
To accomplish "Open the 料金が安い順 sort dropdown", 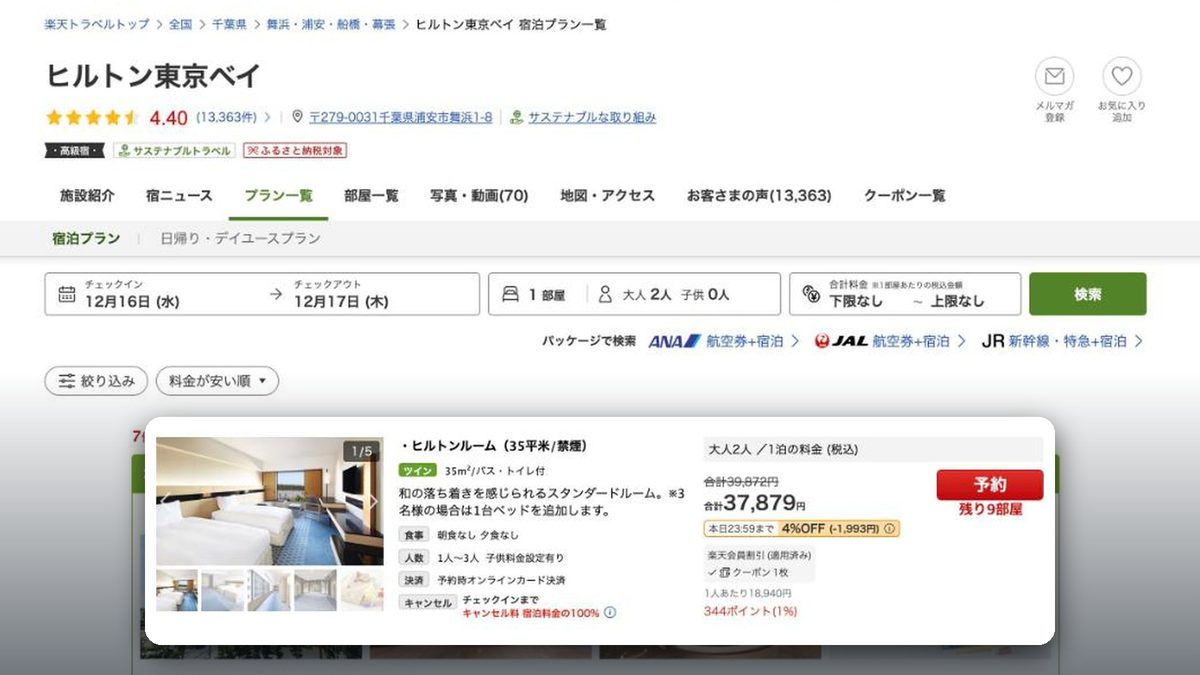I will (x=217, y=381).
